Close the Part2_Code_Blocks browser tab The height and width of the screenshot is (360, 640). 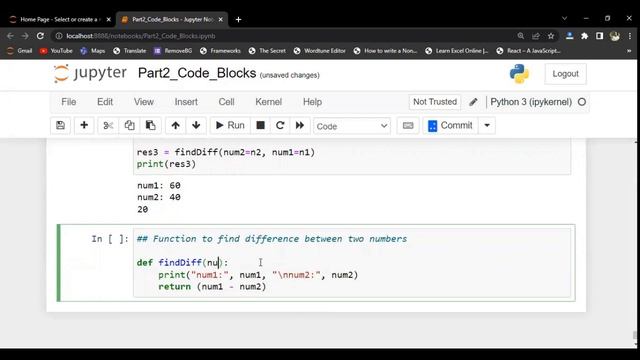point(220,19)
